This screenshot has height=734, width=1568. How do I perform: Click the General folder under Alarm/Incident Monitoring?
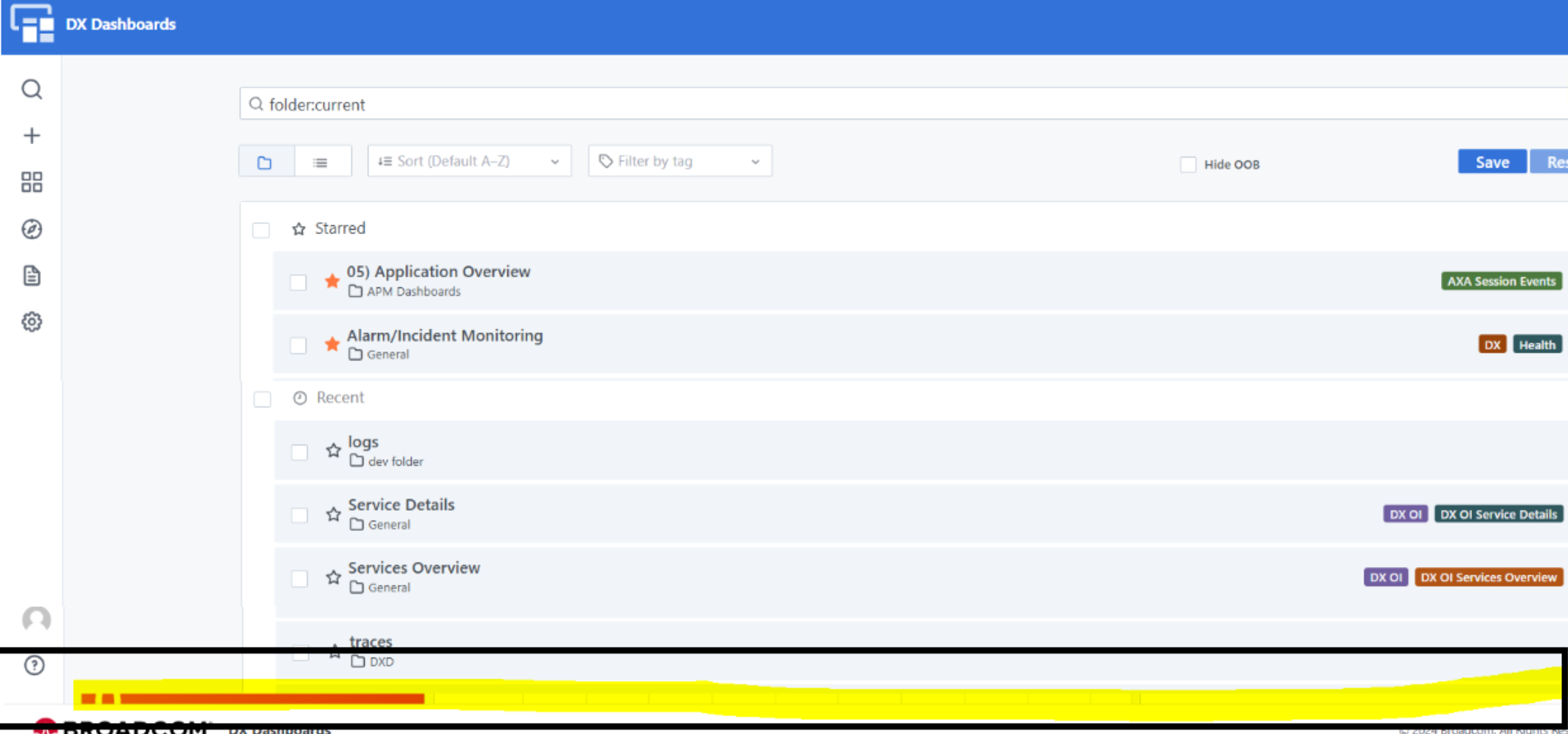click(x=388, y=354)
